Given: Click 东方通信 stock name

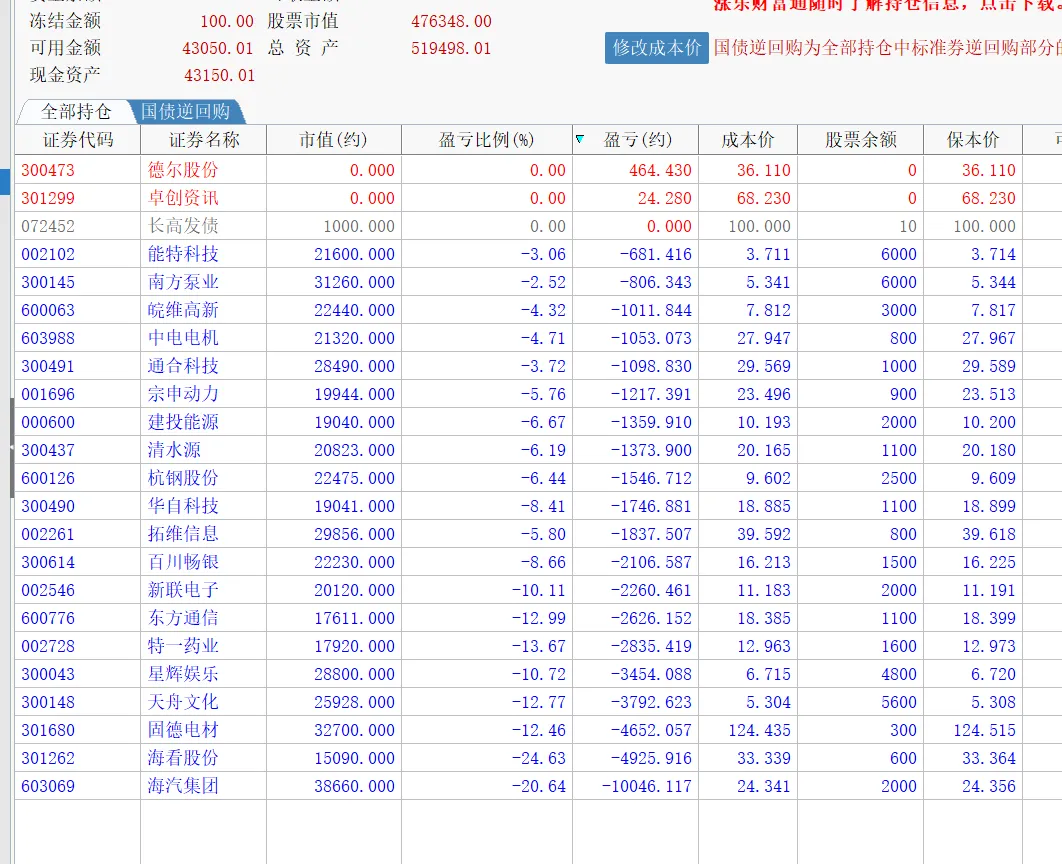Looking at the screenshot, I should point(183,618).
